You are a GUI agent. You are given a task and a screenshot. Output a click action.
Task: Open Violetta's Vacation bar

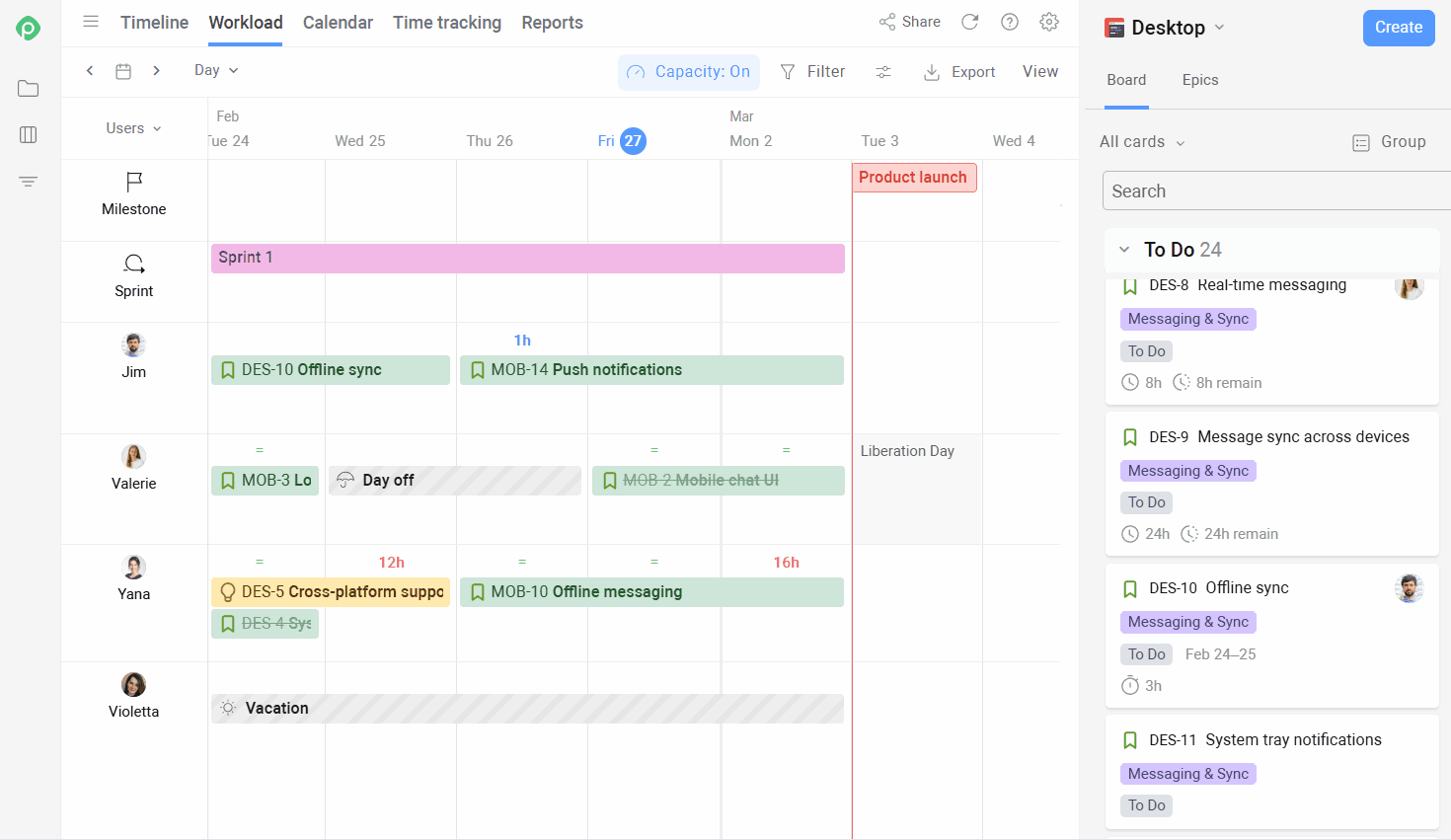click(x=528, y=709)
